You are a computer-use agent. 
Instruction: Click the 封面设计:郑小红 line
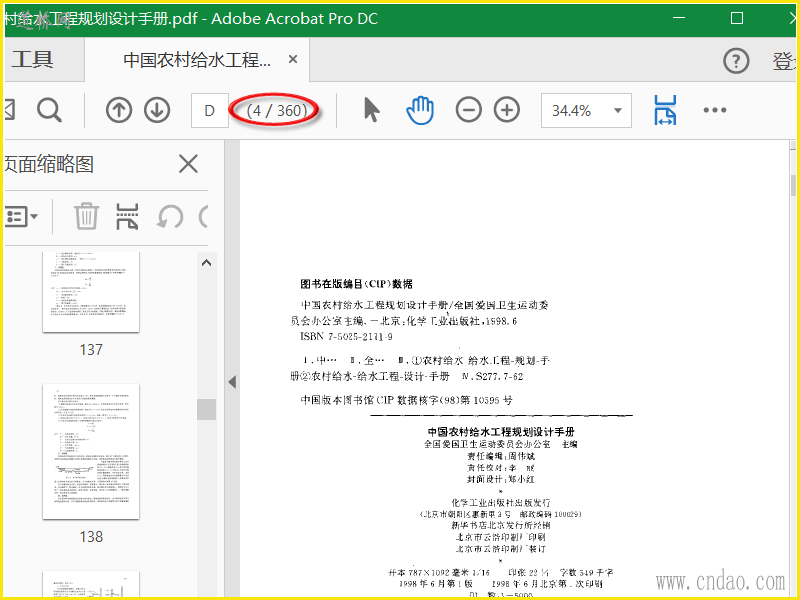[x=501, y=480]
